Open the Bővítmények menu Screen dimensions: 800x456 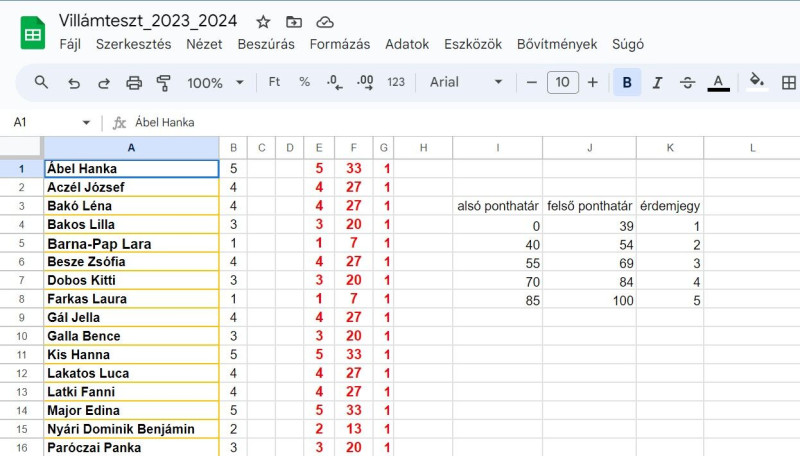[x=557, y=44]
